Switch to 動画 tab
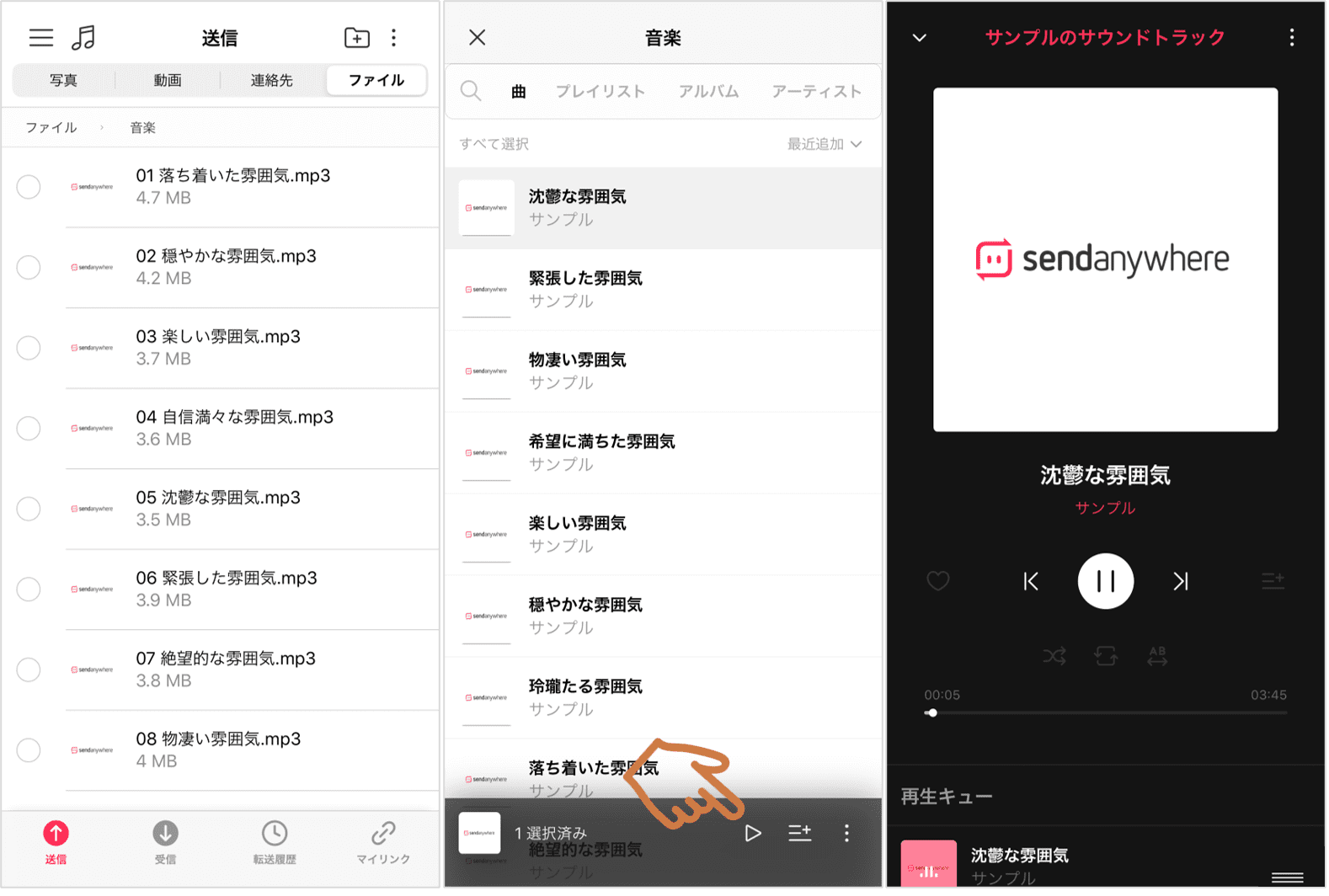Image resolution: width=1329 pixels, height=896 pixels. tap(168, 81)
